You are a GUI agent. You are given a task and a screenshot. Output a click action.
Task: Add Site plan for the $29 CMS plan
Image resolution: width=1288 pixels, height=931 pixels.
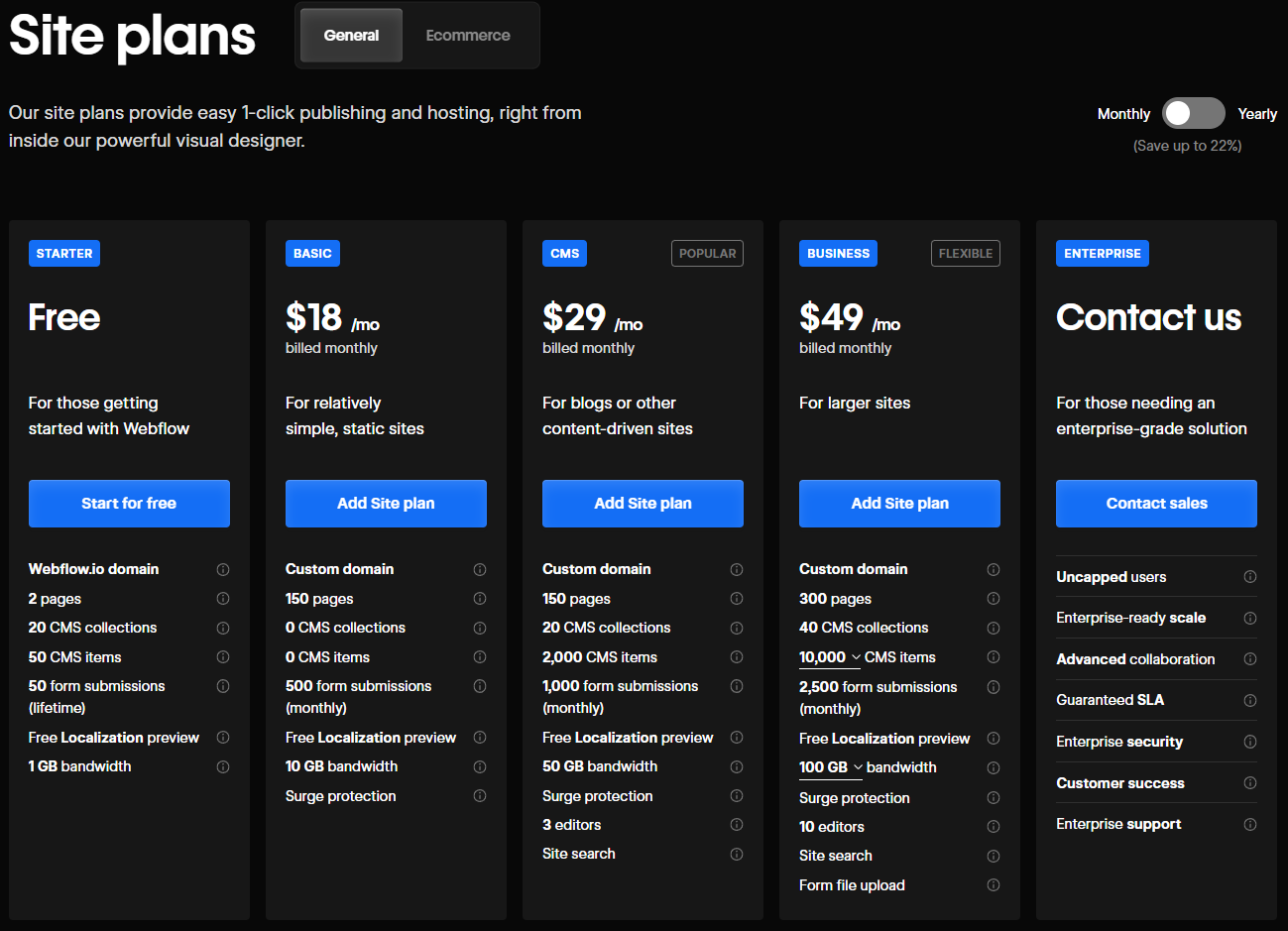pos(643,504)
